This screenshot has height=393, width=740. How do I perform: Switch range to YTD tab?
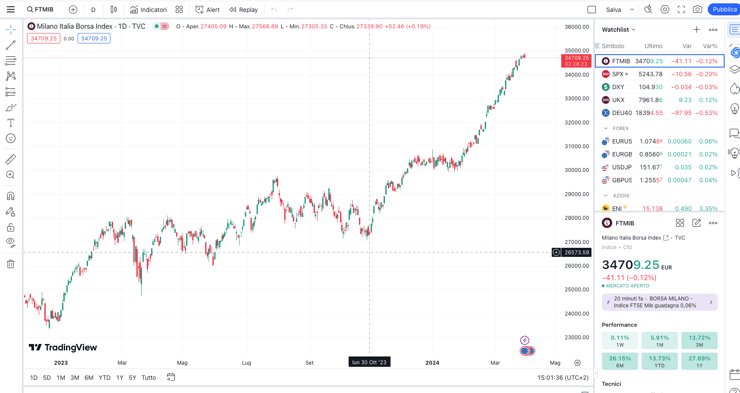coord(104,377)
